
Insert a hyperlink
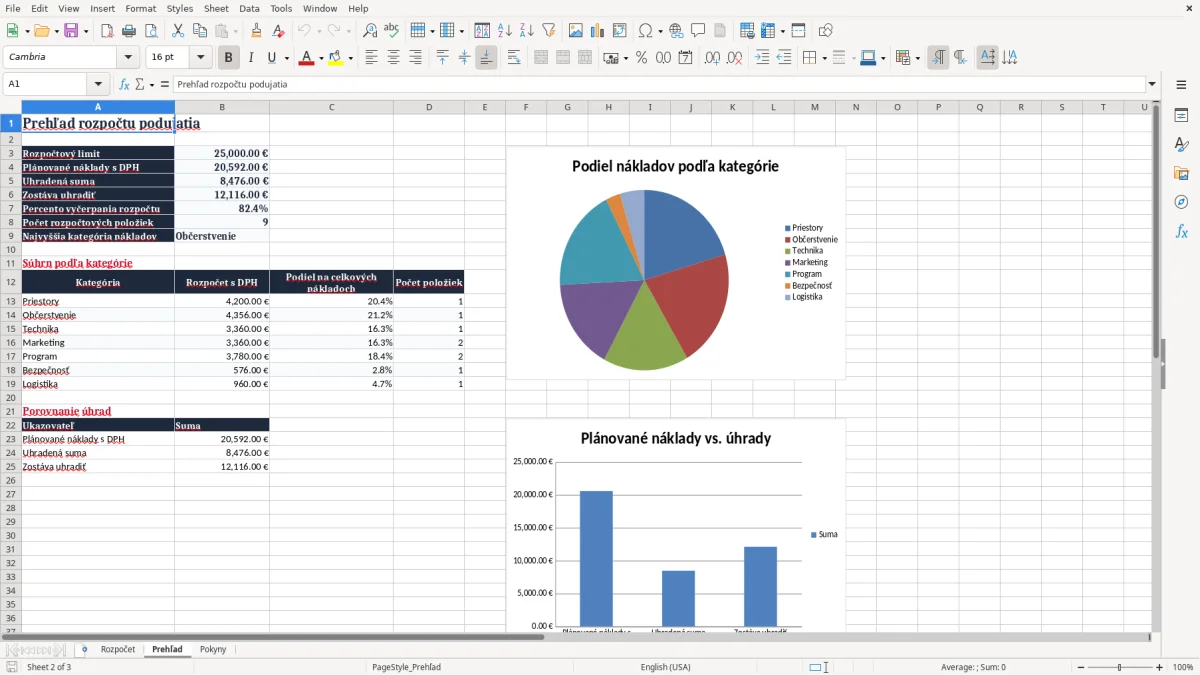coord(676,31)
